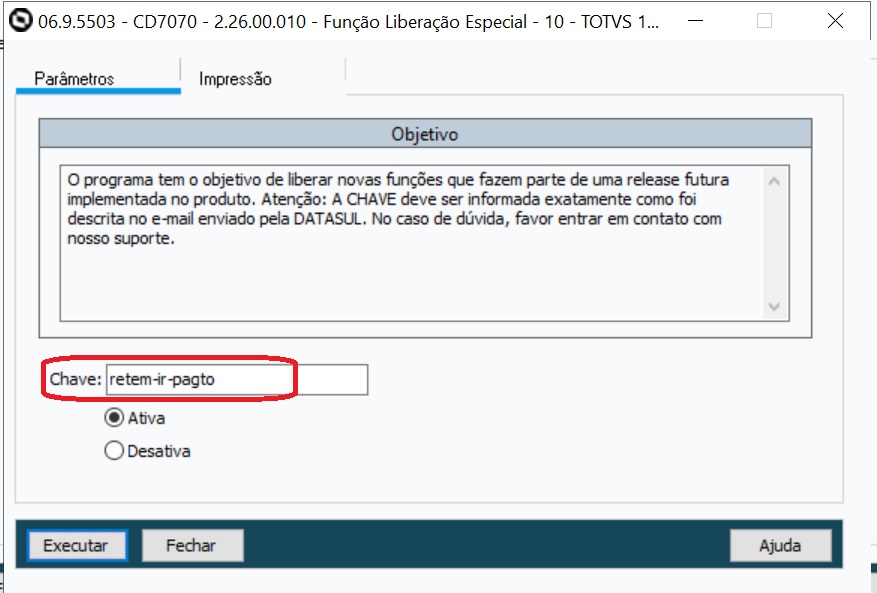Click the Chave label
The height and width of the screenshot is (593, 877).
click(x=76, y=379)
